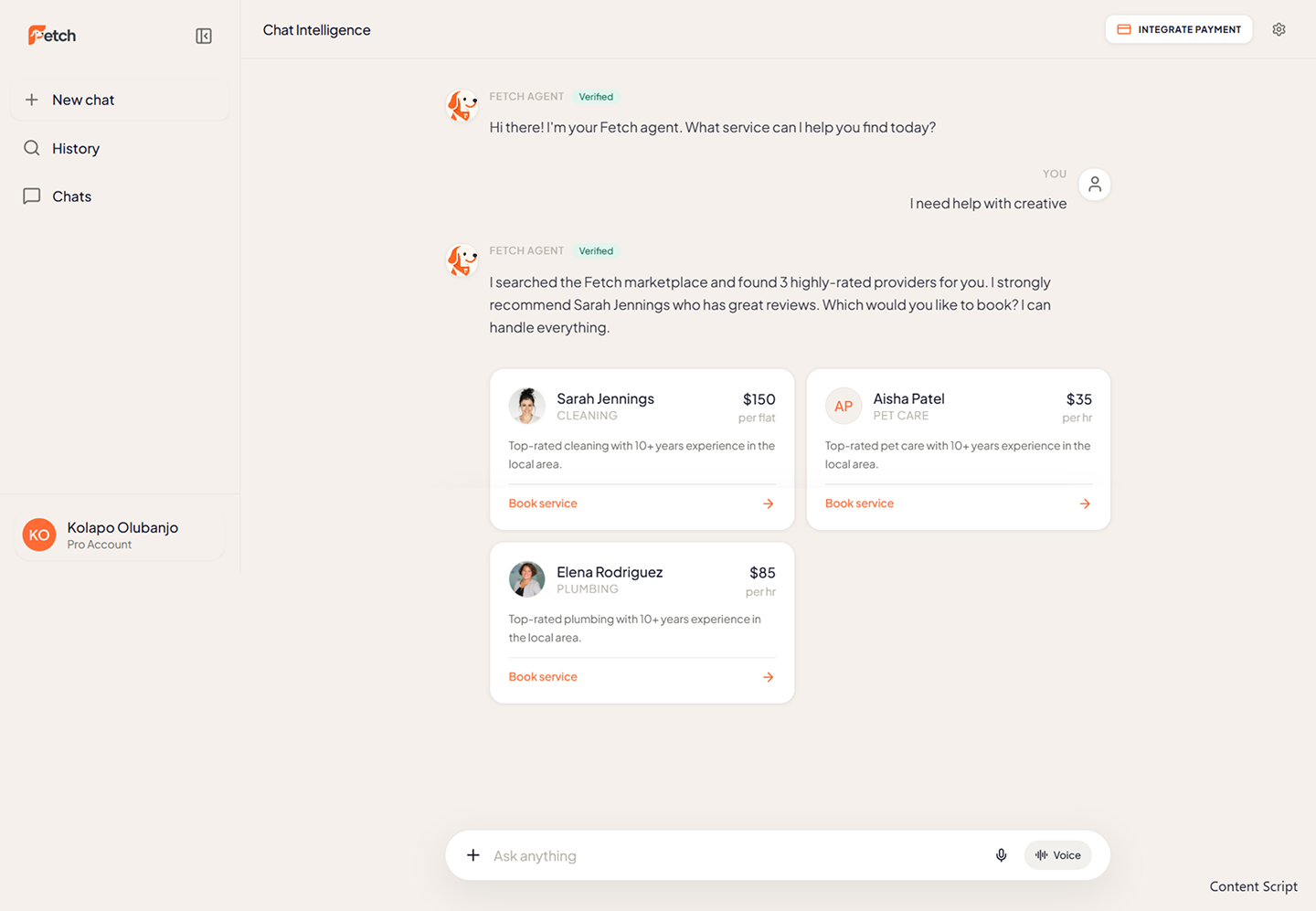1316x911 pixels.
Task: Click Aisha Patel's AP avatar
Action: (x=844, y=406)
